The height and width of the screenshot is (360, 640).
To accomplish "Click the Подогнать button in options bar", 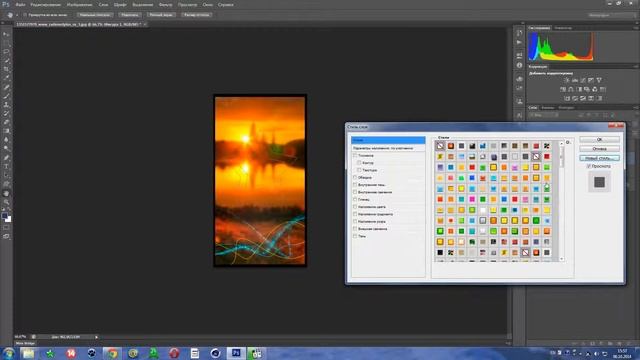I will pos(130,15).
